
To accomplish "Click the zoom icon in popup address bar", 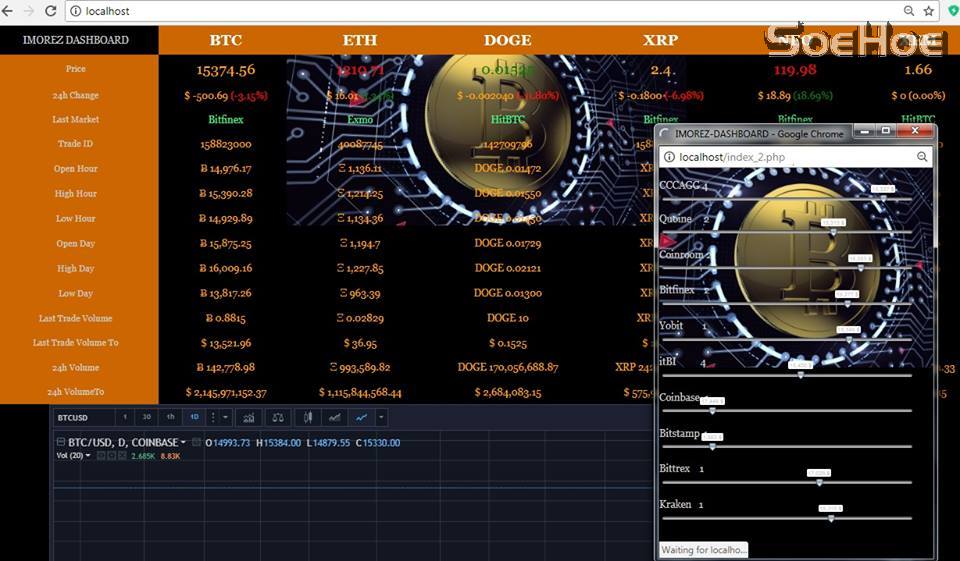I will (x=922, y=157).
